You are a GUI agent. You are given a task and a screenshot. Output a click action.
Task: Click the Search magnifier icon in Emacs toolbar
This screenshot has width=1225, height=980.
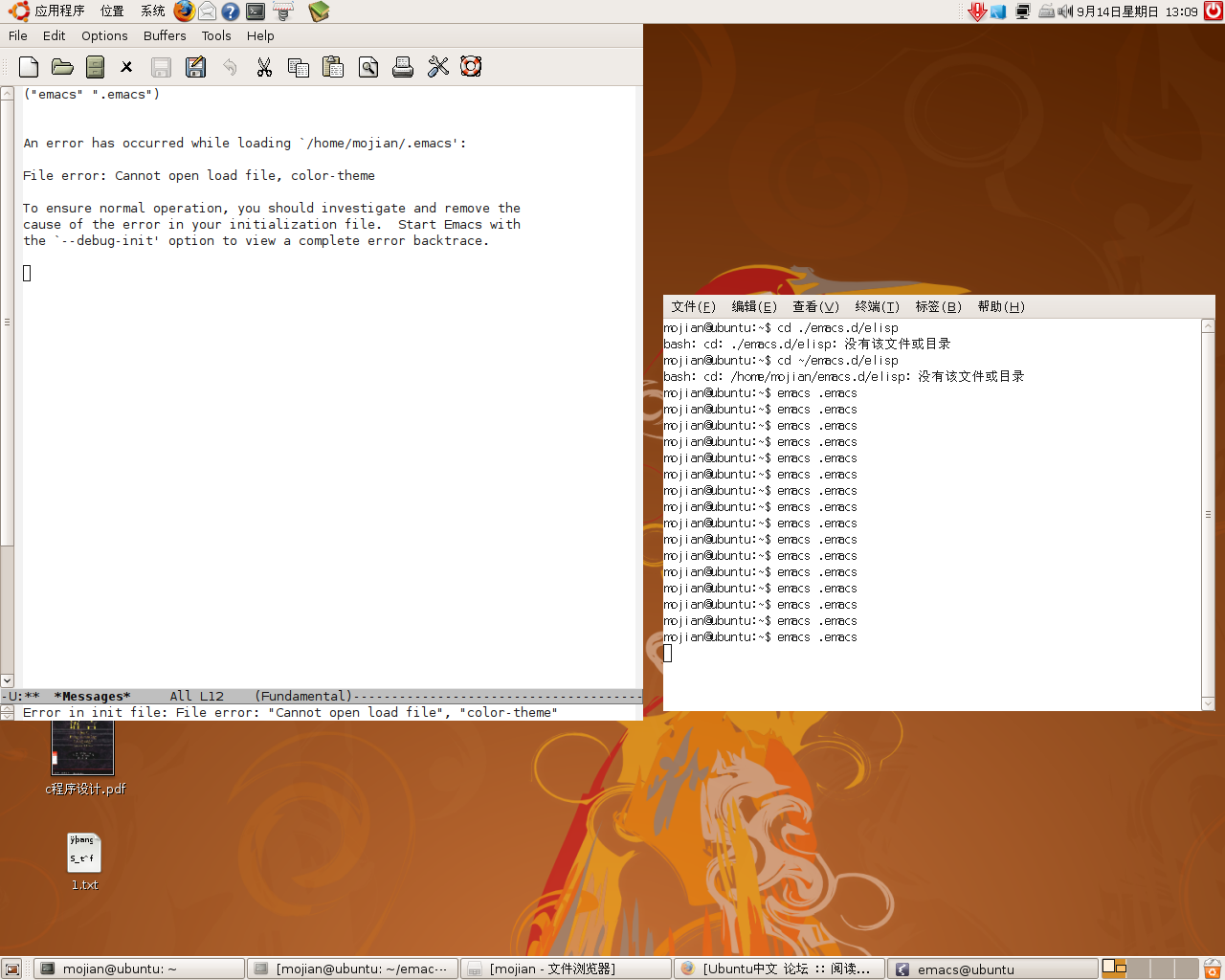(x=368, y=67)
